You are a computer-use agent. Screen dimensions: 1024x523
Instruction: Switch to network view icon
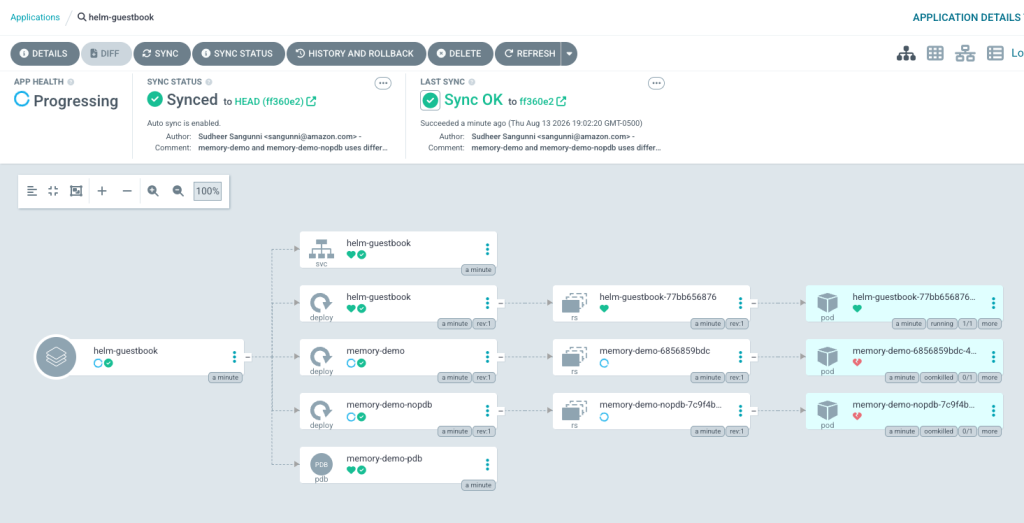click(x=965, y=54)
